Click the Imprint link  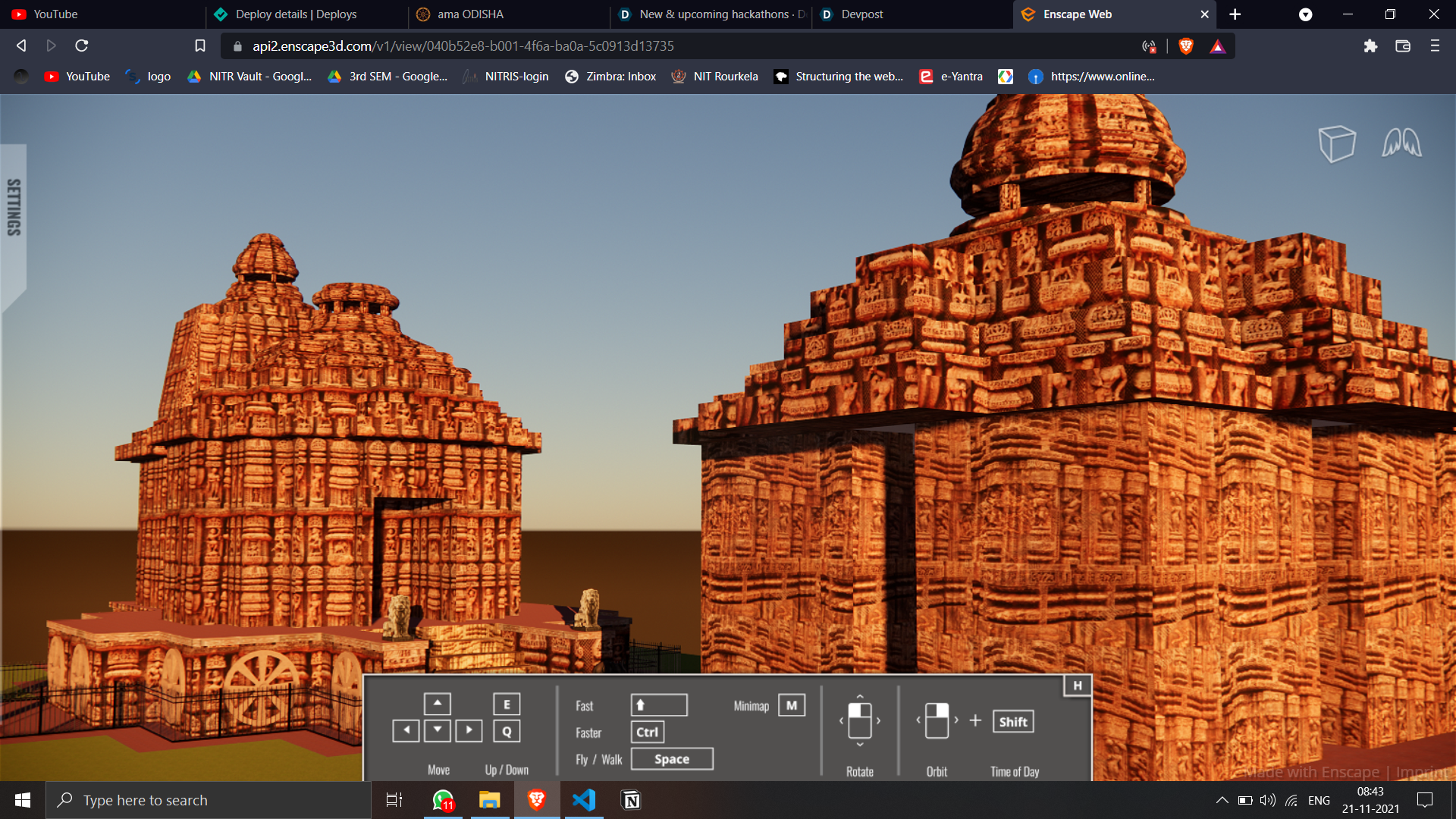click(x=1423, y=772)
